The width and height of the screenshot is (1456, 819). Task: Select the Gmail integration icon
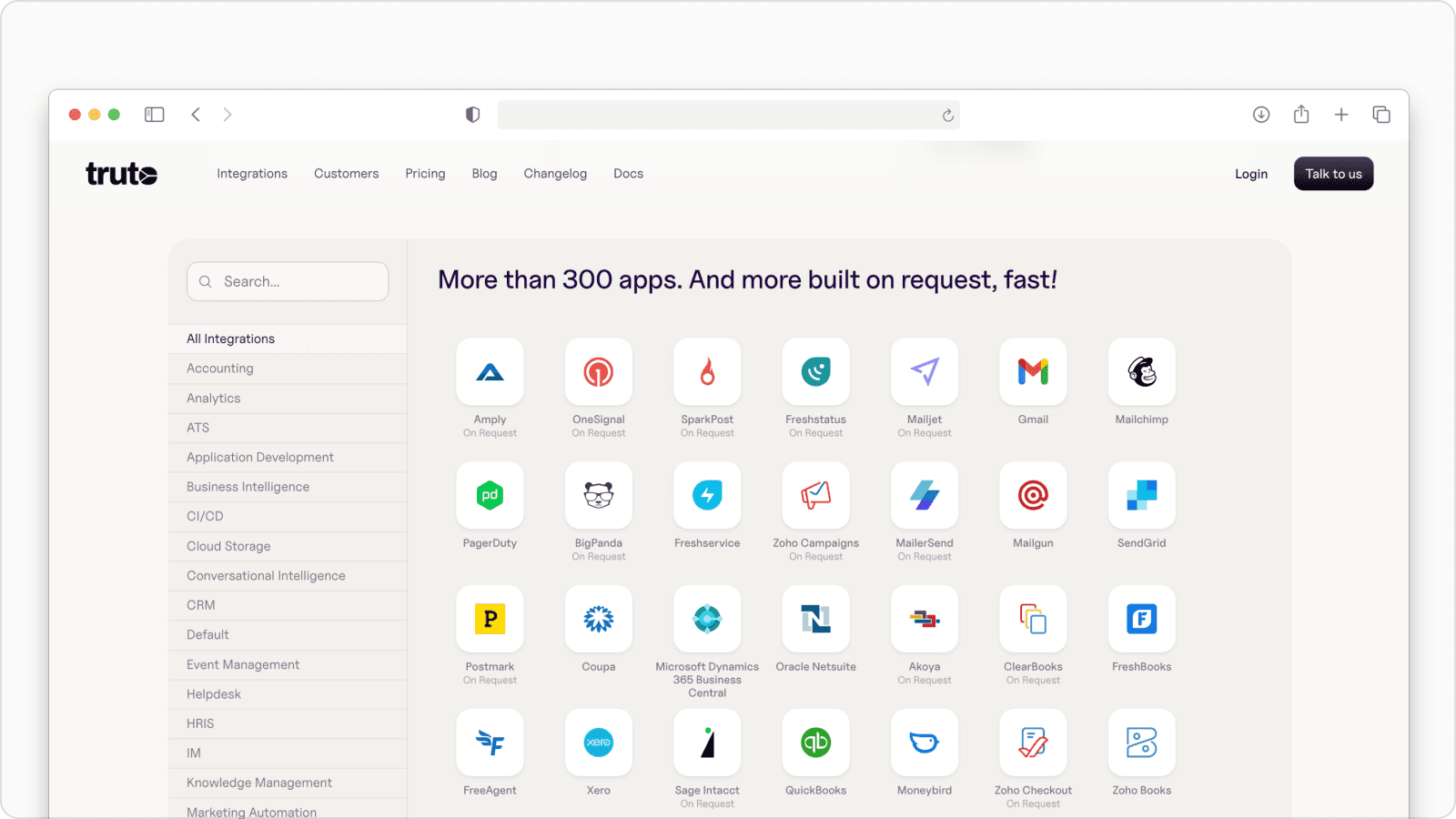(1033, 371)
